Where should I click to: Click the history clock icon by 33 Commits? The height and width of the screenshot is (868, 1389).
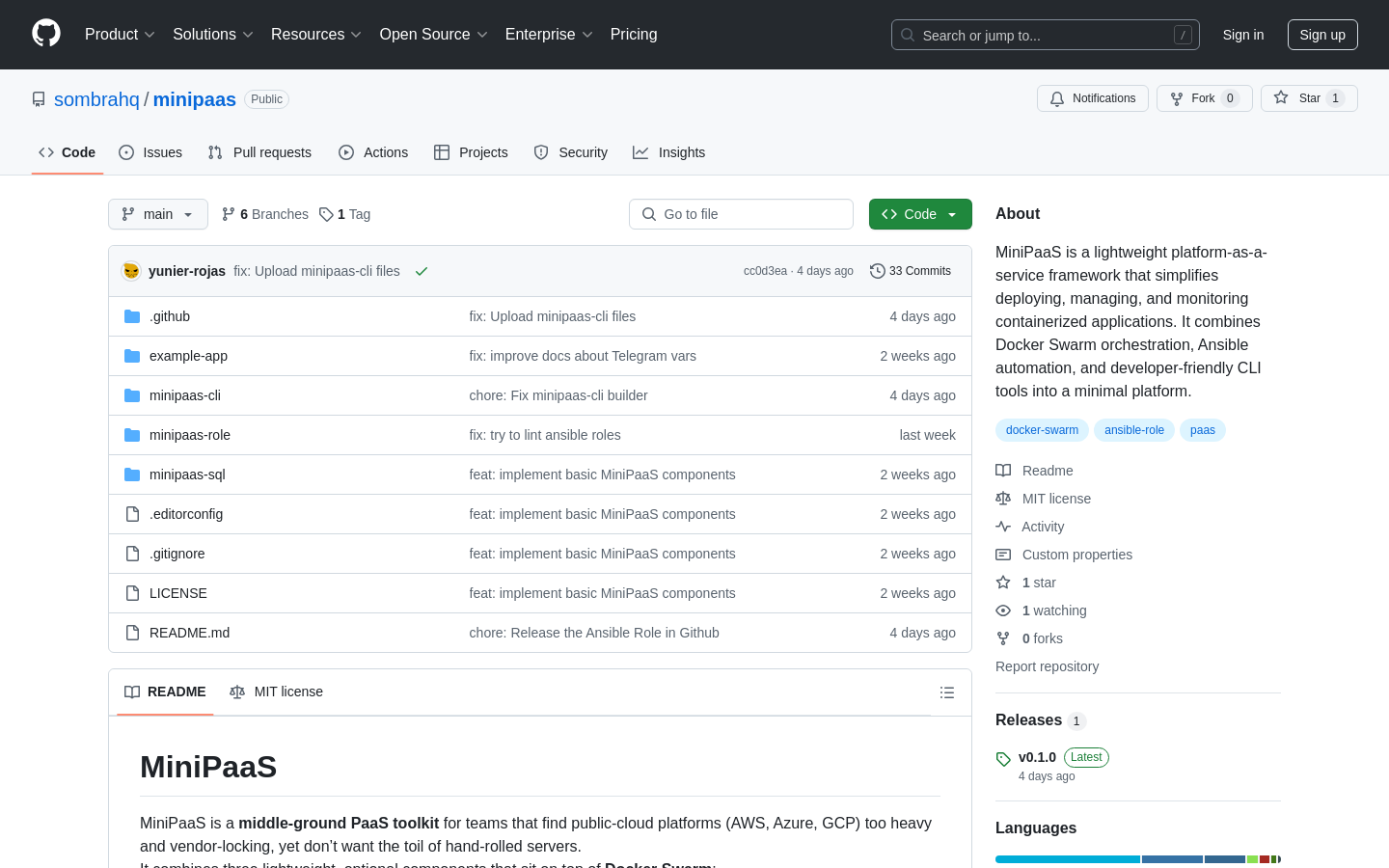point(878,271)
